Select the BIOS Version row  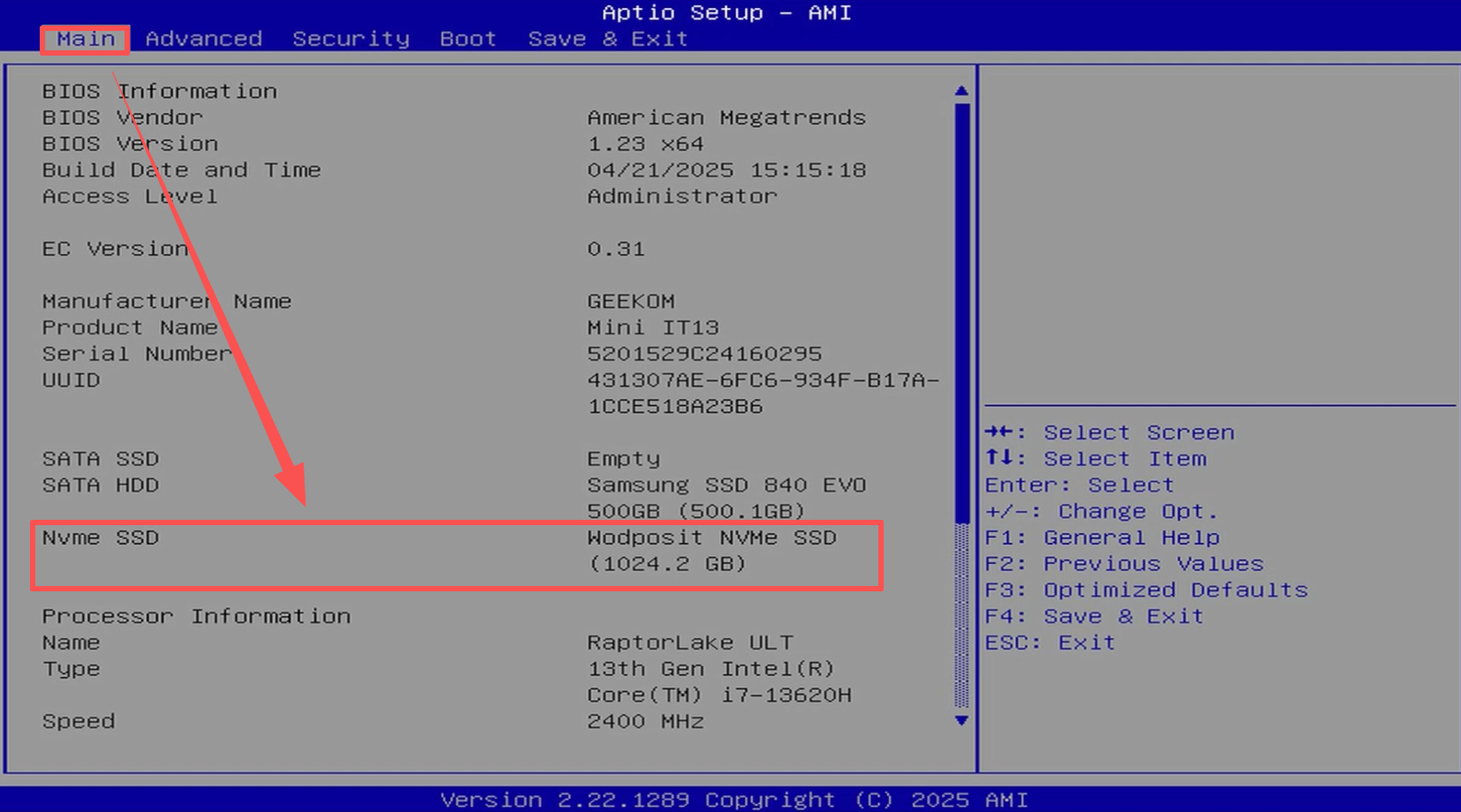[130, 143]
